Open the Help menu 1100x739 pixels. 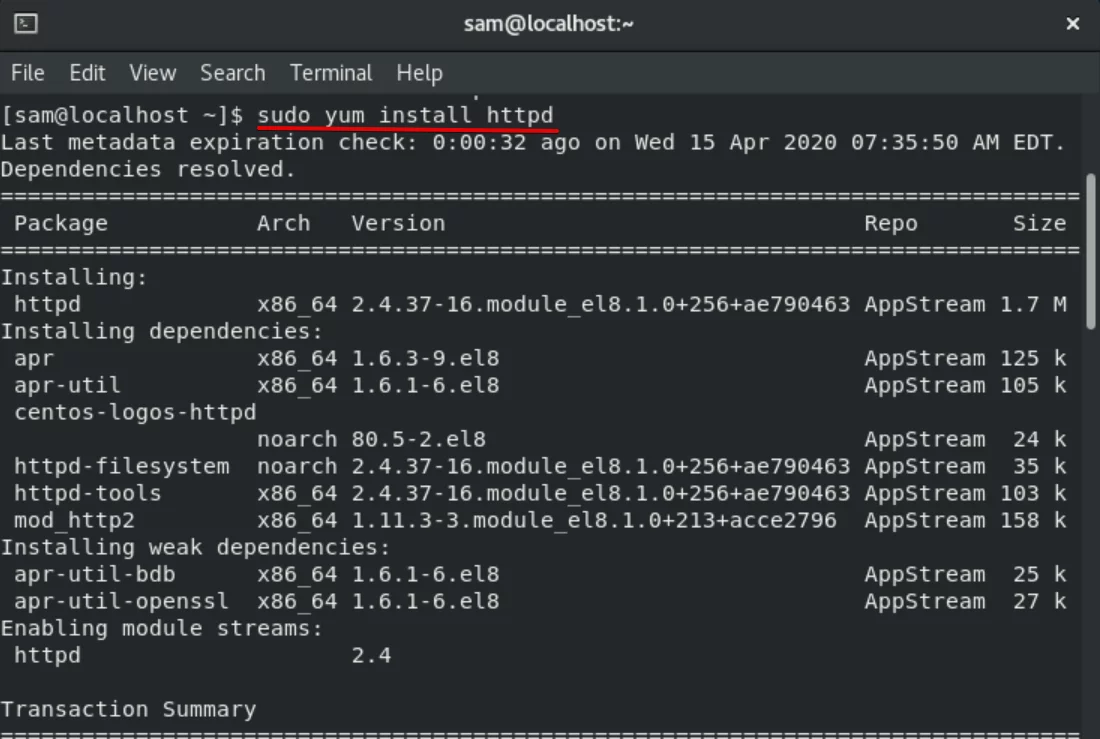420,73
